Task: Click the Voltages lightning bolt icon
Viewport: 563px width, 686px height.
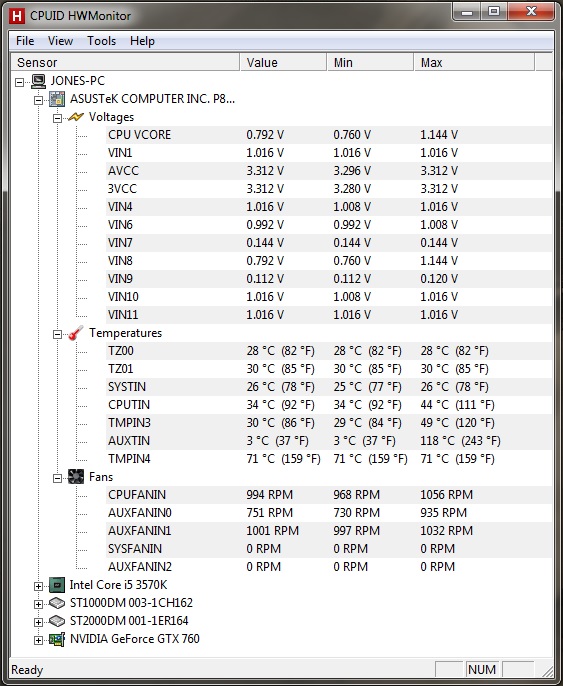Action: tap(76, 117)
